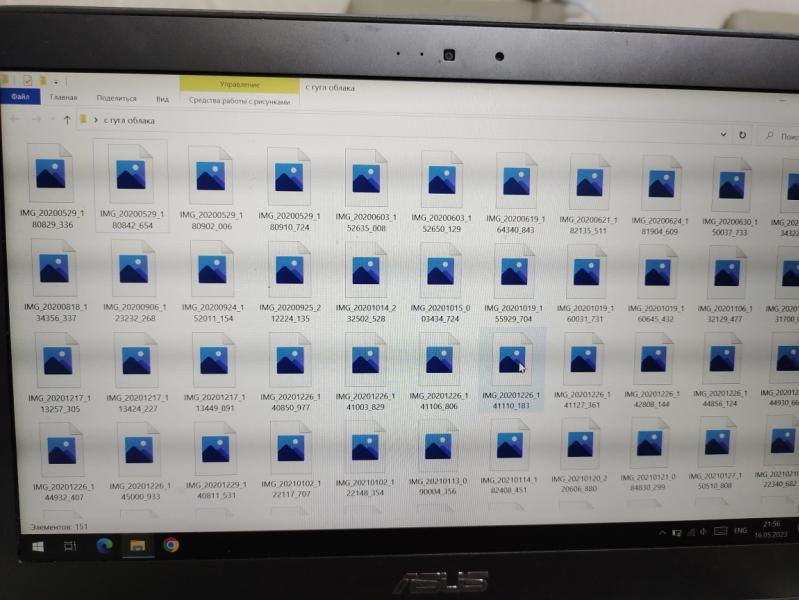Select the IMG_20200624_181904_609 image icon
Image resolution: width=799 pixels, height=600 pixels.
(x=661, y=184)
